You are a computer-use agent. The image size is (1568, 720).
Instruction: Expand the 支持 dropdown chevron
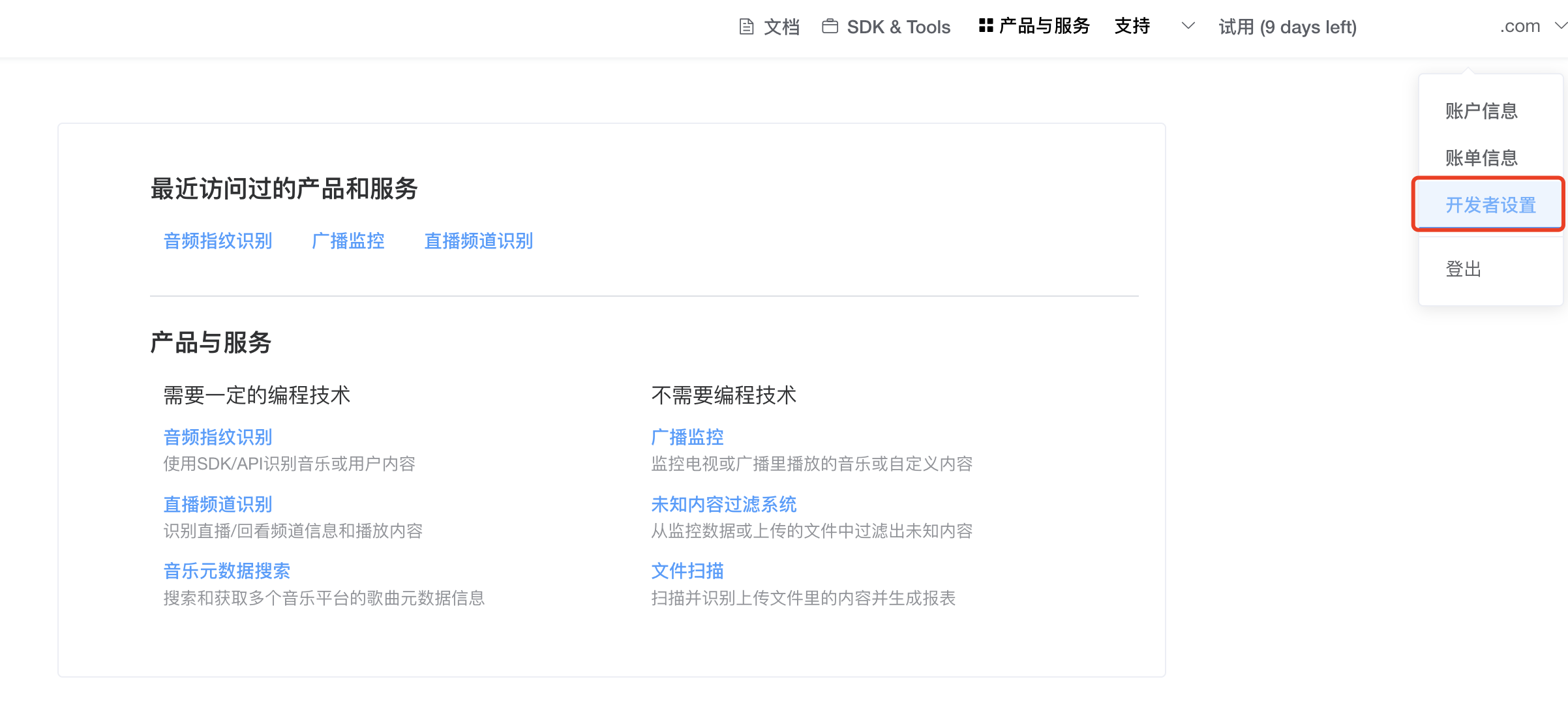pos(1188,26)
